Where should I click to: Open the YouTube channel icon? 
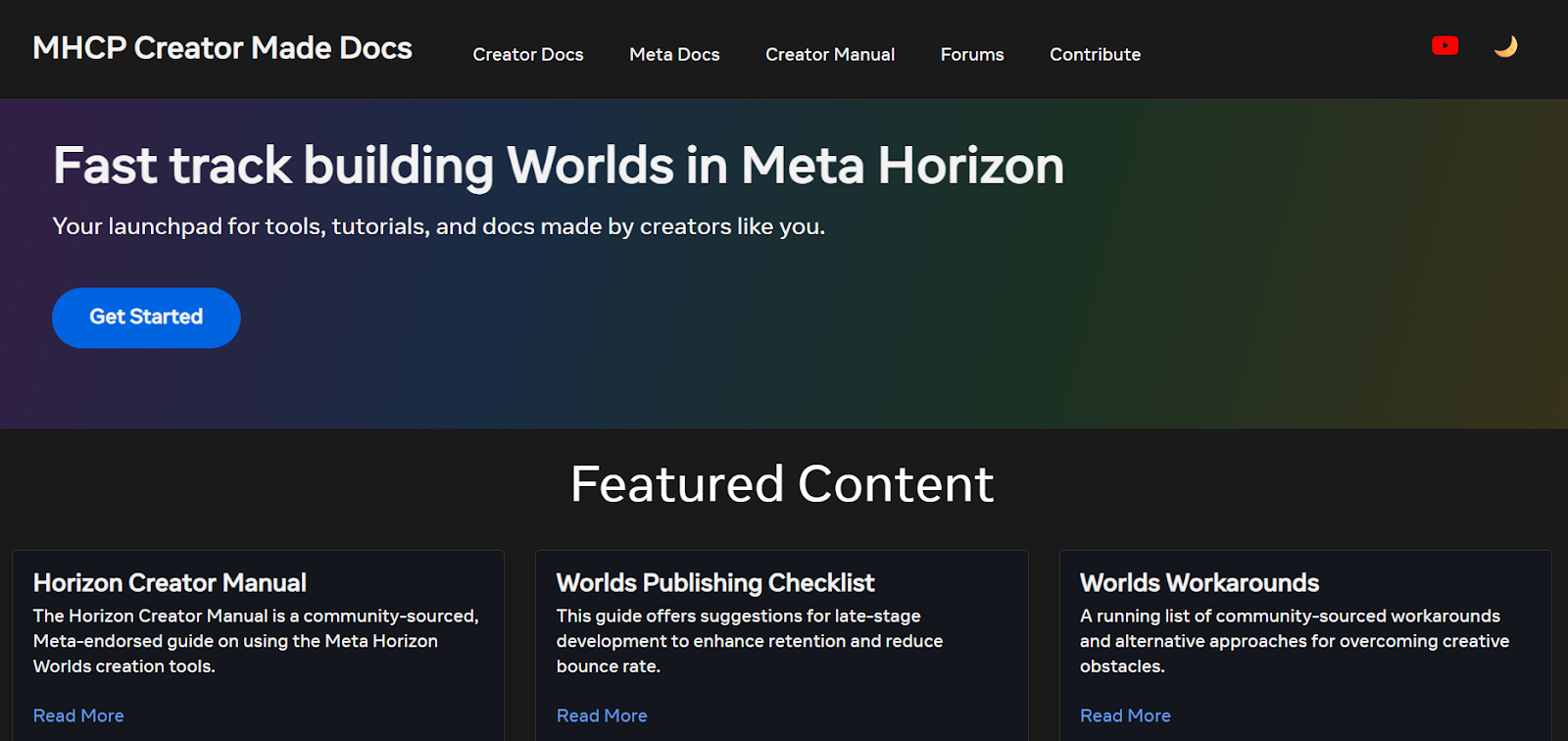pos(1445,46)
